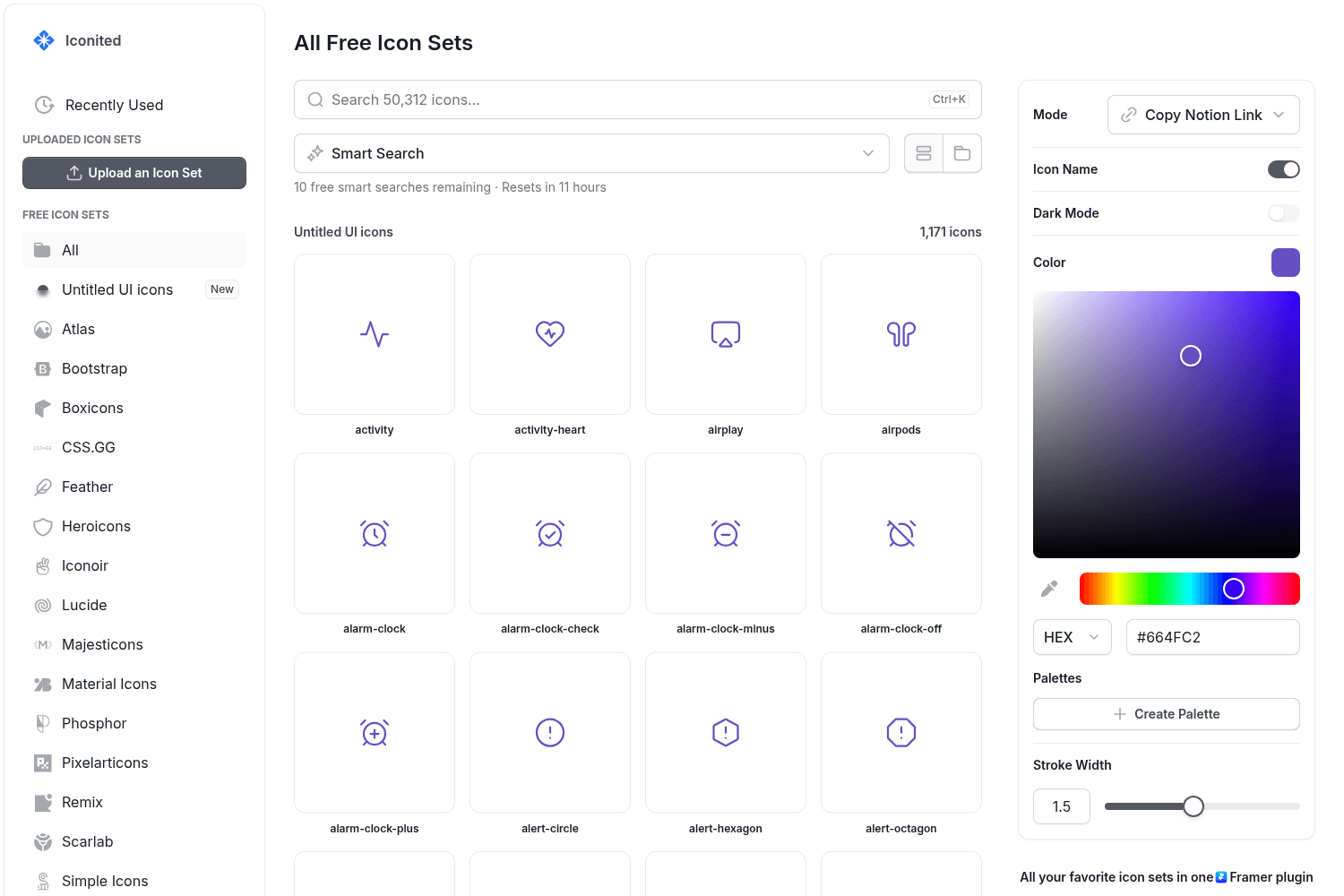Click the sparkle icon beside Smart Search
The width and height of the screenshot is (1344, 896).
click(315, 153)
